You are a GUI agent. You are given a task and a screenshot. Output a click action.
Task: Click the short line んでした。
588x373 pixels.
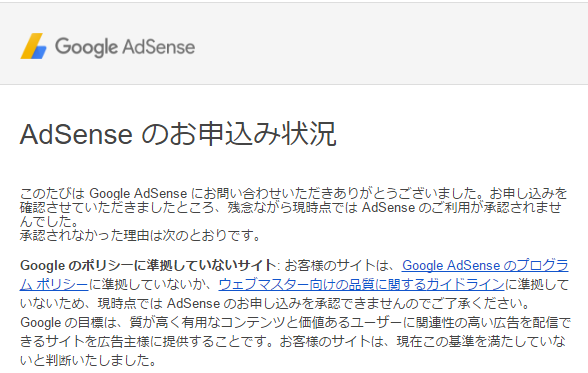49,222
